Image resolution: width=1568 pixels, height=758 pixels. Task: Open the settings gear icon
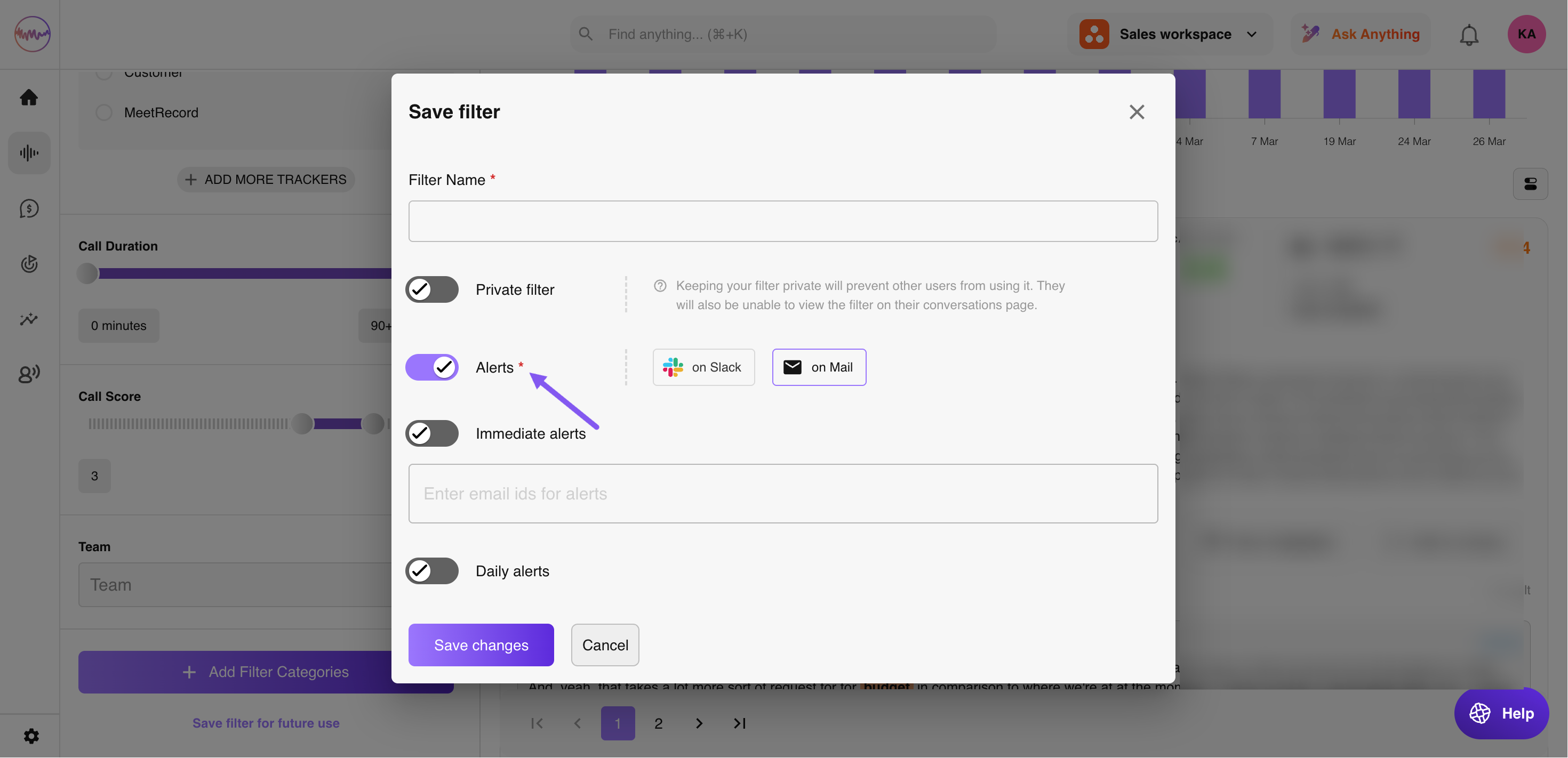(x=31, y=736)
